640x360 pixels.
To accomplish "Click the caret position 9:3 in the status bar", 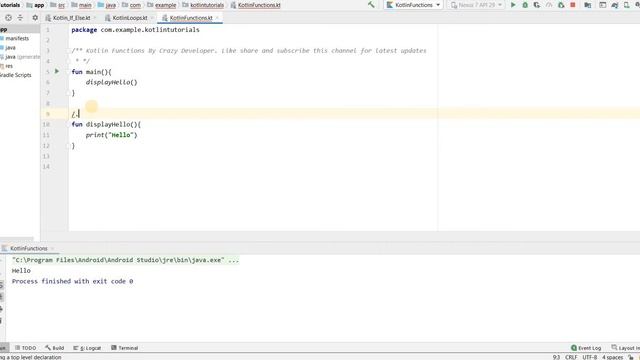I will pyautogui.click(x=556, y=357).
